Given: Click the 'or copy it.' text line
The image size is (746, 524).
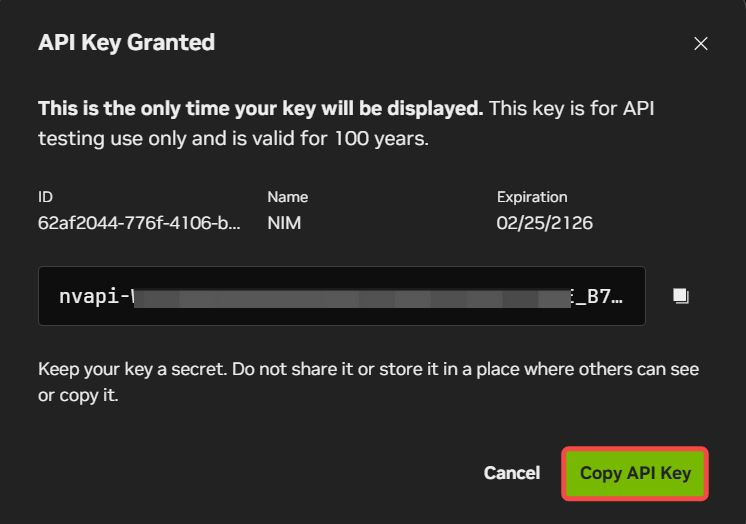Looking at the screenshot, I should [79, 397].
